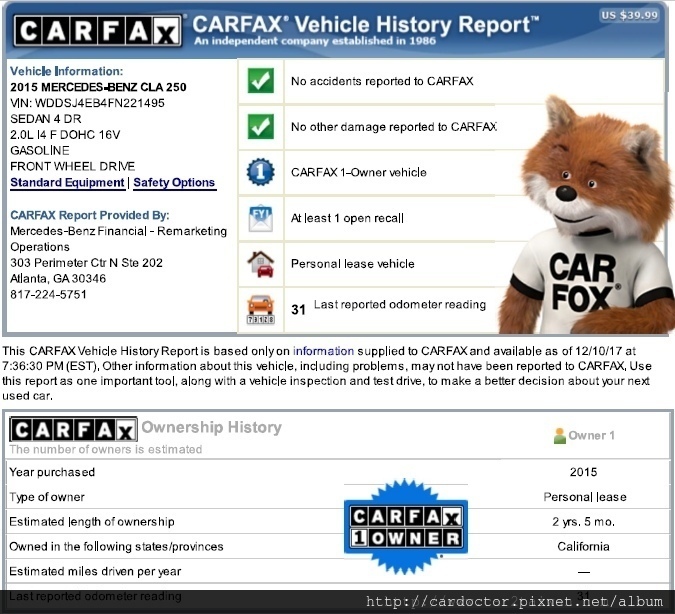Click the CARFAX 1 Owner blue seal
This screenshot has width=675, height=614.
[406, 527]
